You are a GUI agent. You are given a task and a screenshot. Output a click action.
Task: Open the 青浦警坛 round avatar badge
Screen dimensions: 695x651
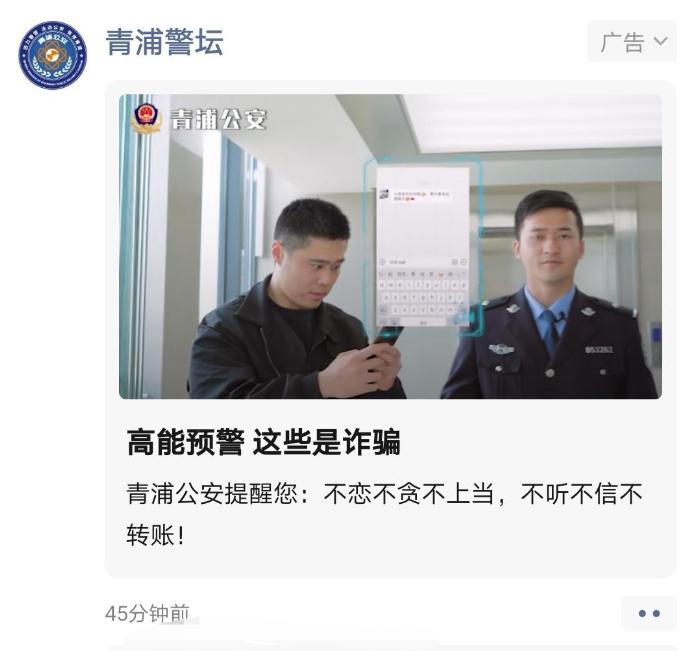coord(53,55)
